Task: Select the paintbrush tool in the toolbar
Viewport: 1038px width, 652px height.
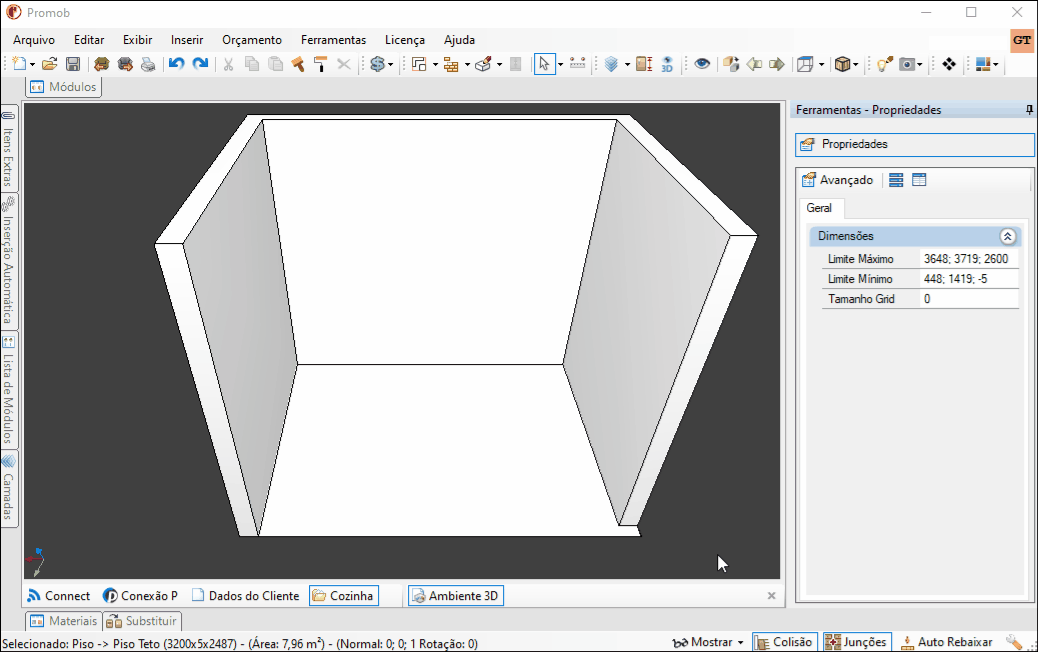Action: click(298, 64)
